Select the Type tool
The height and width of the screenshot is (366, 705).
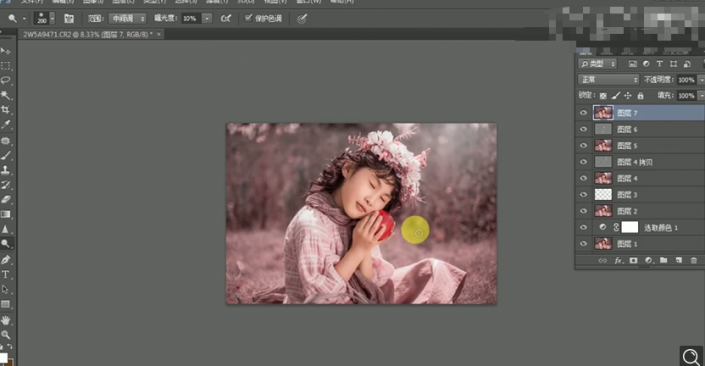5,274
